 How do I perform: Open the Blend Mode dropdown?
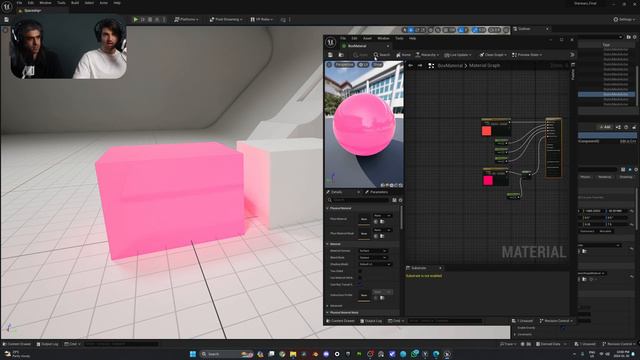373,258
